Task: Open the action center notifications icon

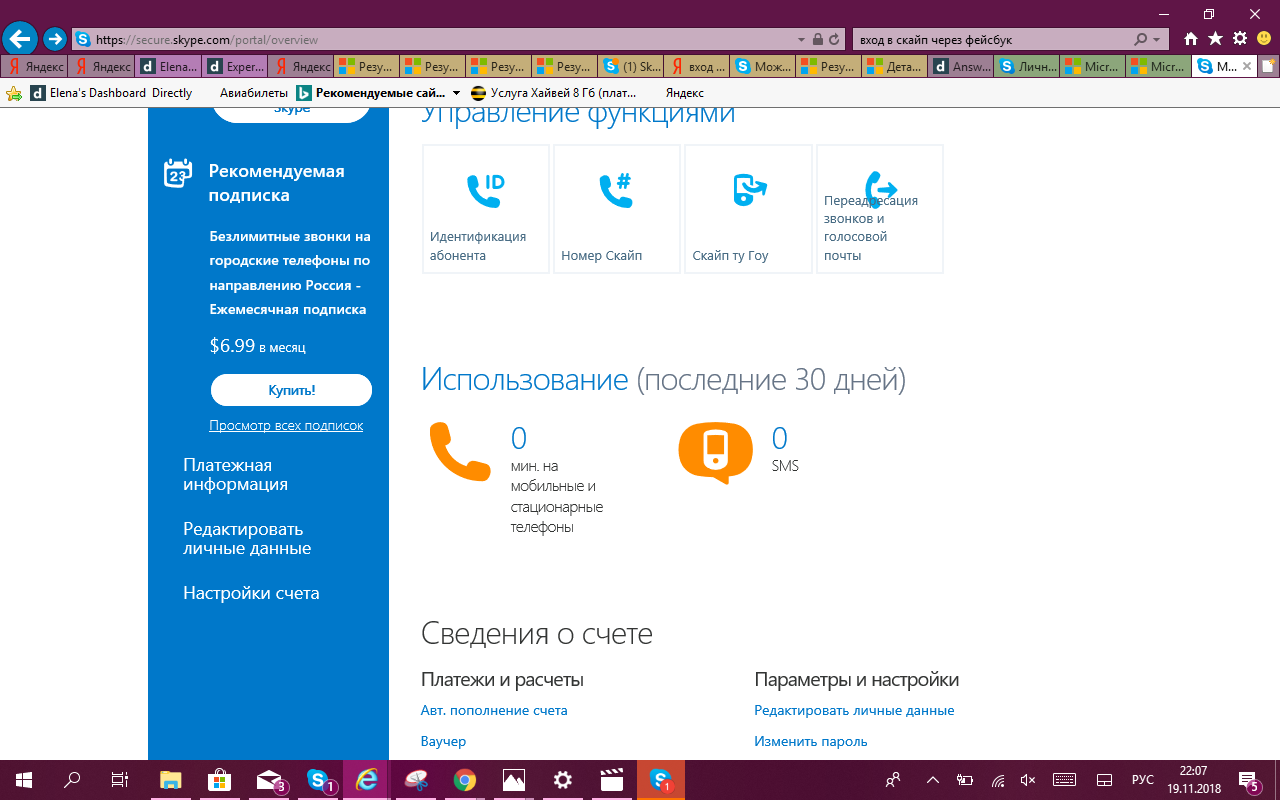Action: pos(1249,780)
